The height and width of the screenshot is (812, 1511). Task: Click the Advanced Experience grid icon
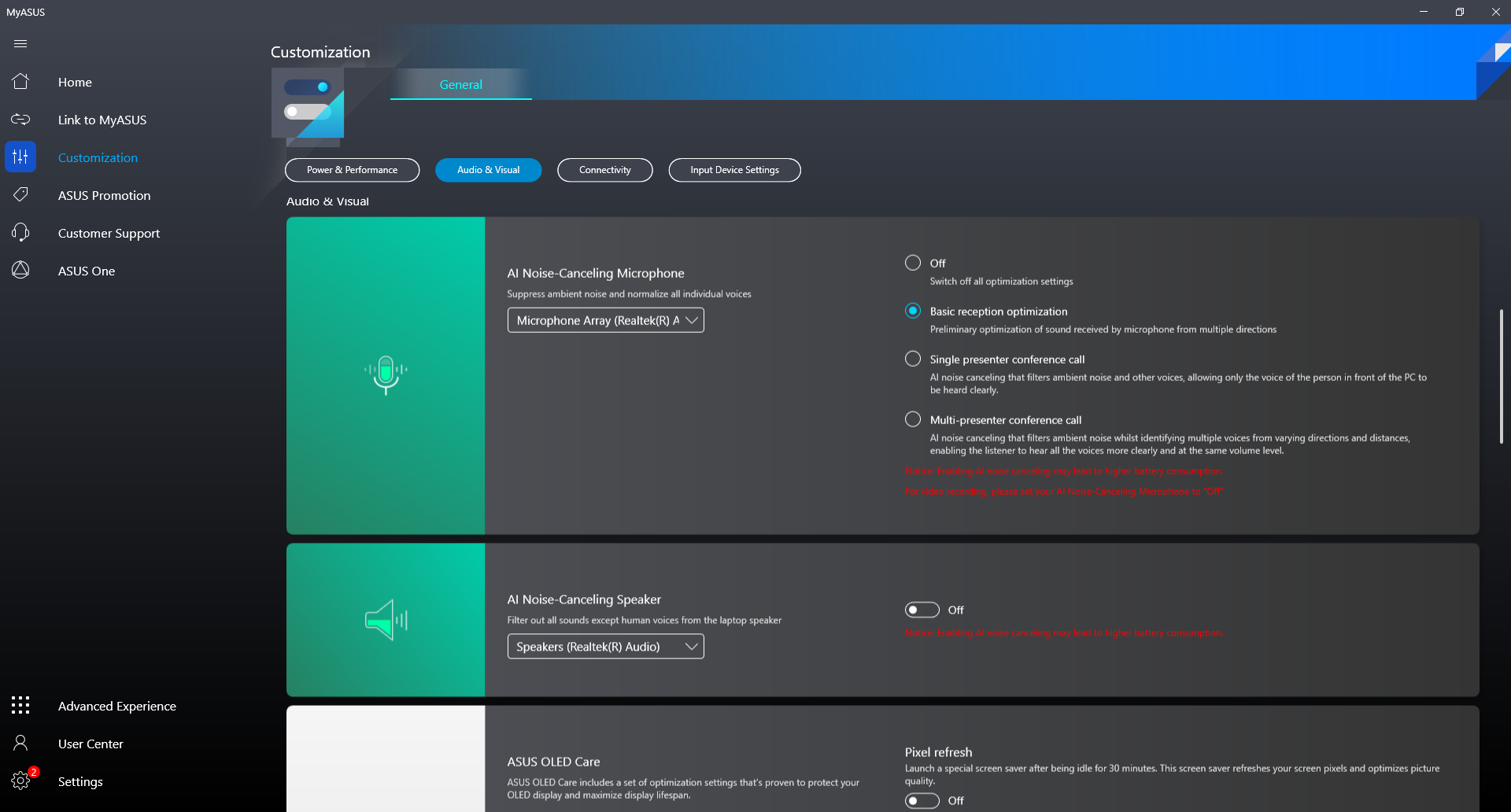20,705
